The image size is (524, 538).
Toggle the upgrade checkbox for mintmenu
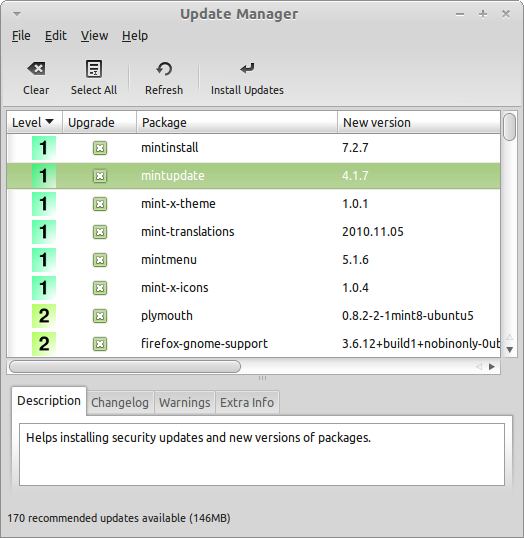[x=100, y=260]
